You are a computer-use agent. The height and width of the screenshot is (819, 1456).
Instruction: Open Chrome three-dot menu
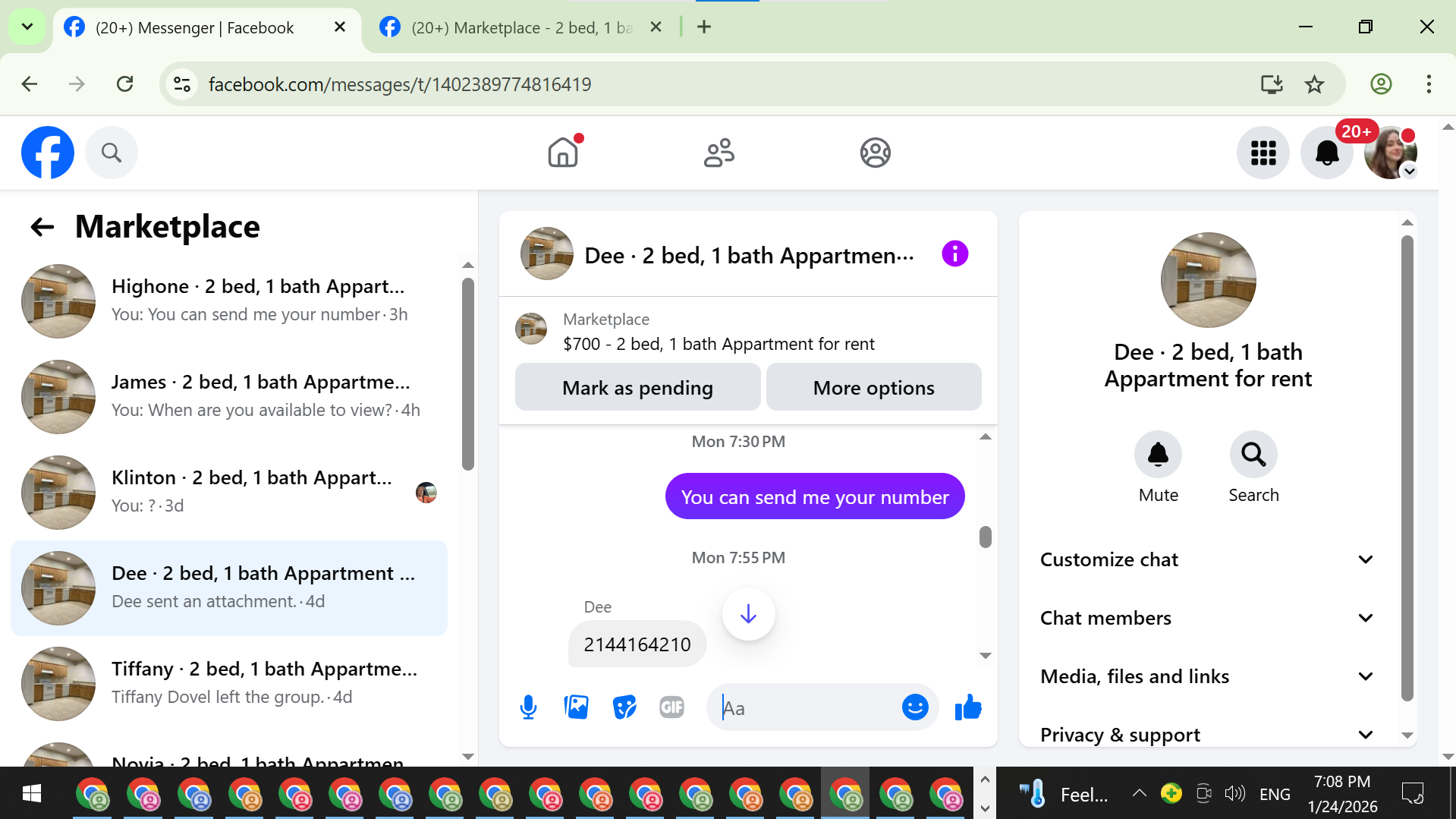click(x=1429, y=83)
